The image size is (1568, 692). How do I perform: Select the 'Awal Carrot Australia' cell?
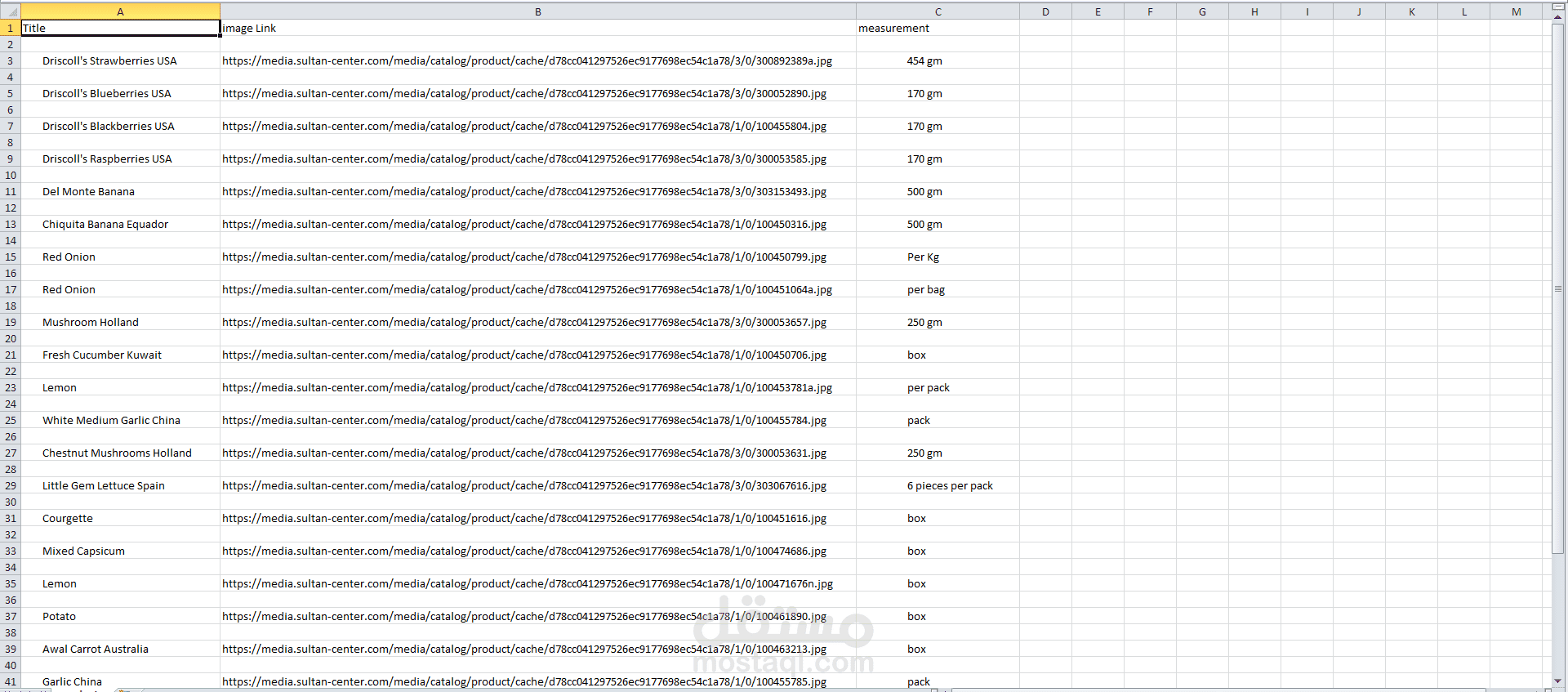[x=120, y=649]
